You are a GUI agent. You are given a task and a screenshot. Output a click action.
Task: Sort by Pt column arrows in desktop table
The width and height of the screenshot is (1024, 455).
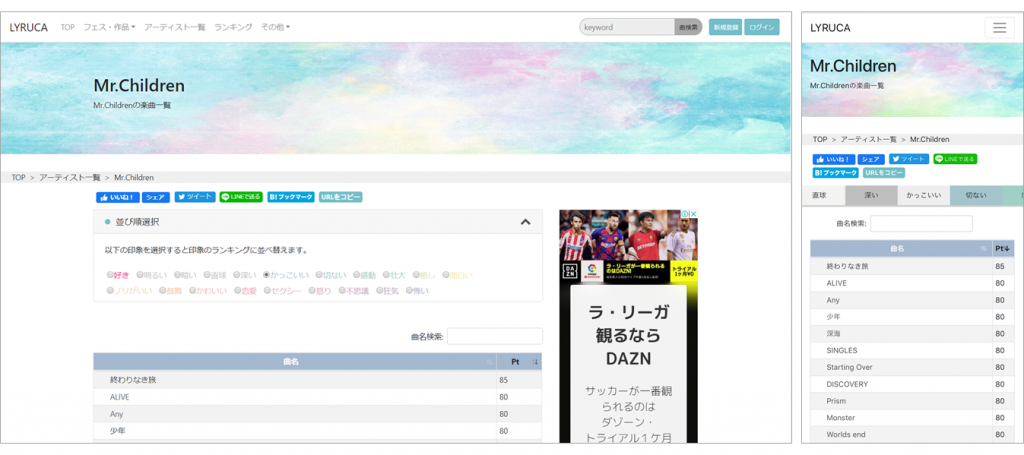click(536, 362)
